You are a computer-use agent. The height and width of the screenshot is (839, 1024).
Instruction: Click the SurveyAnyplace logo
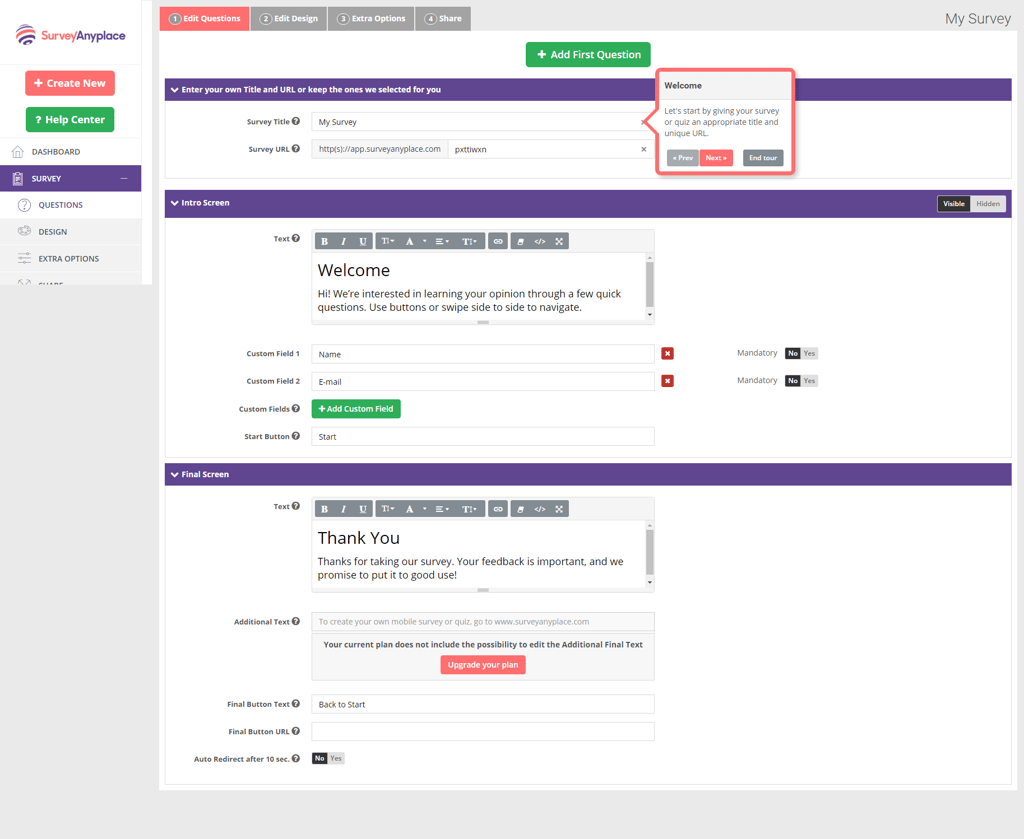pos(71,35)
